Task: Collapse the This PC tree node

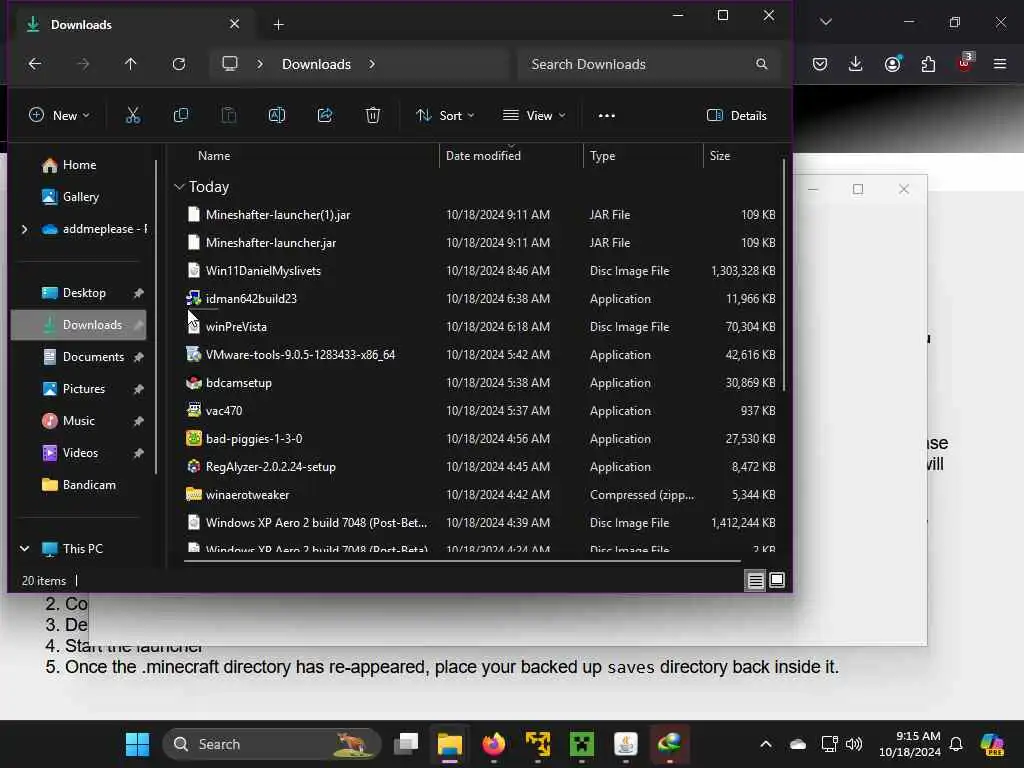Action: click(25, 549)
